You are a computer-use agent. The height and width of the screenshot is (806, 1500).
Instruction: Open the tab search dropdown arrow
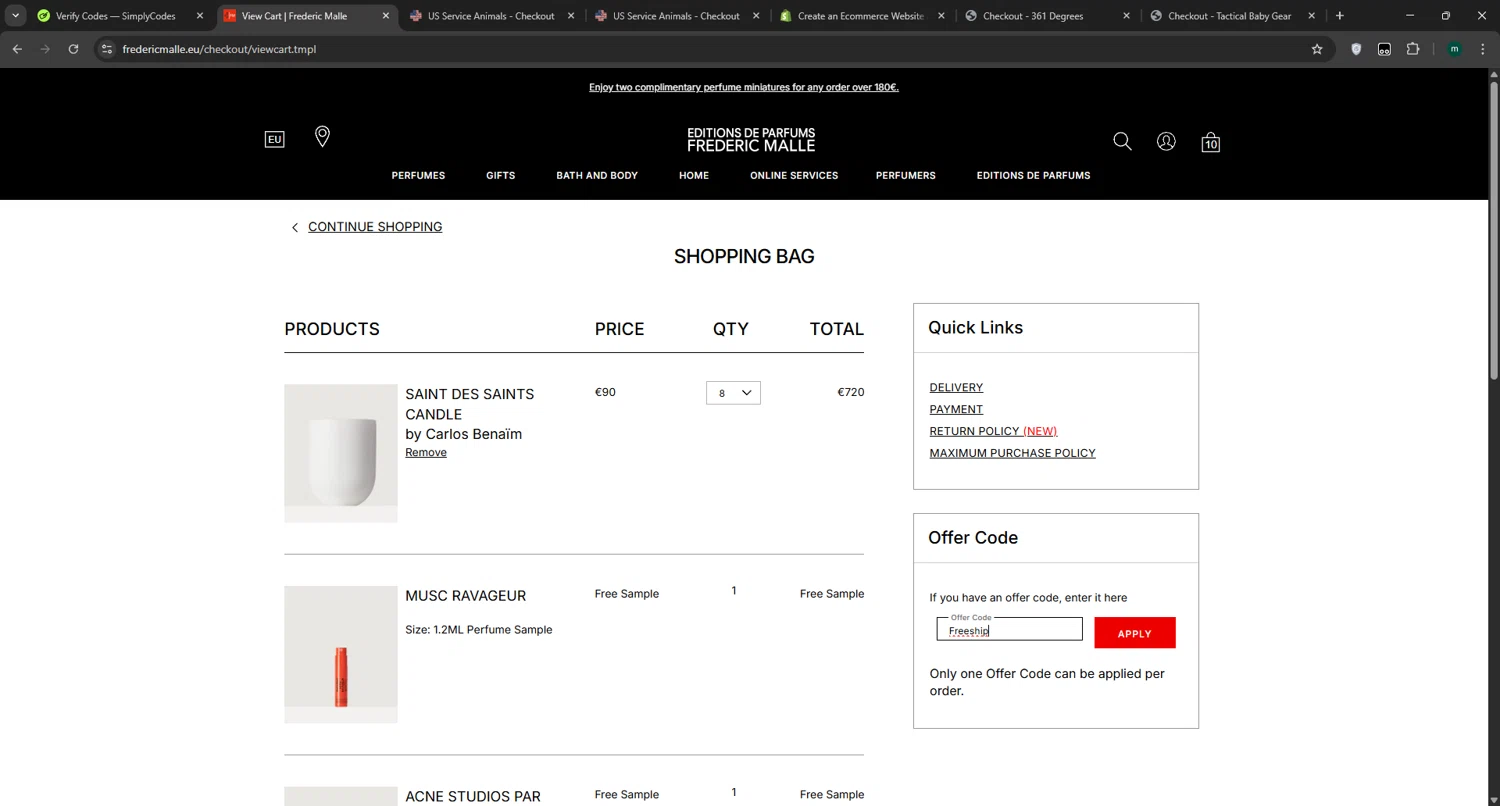click(16, 16)
